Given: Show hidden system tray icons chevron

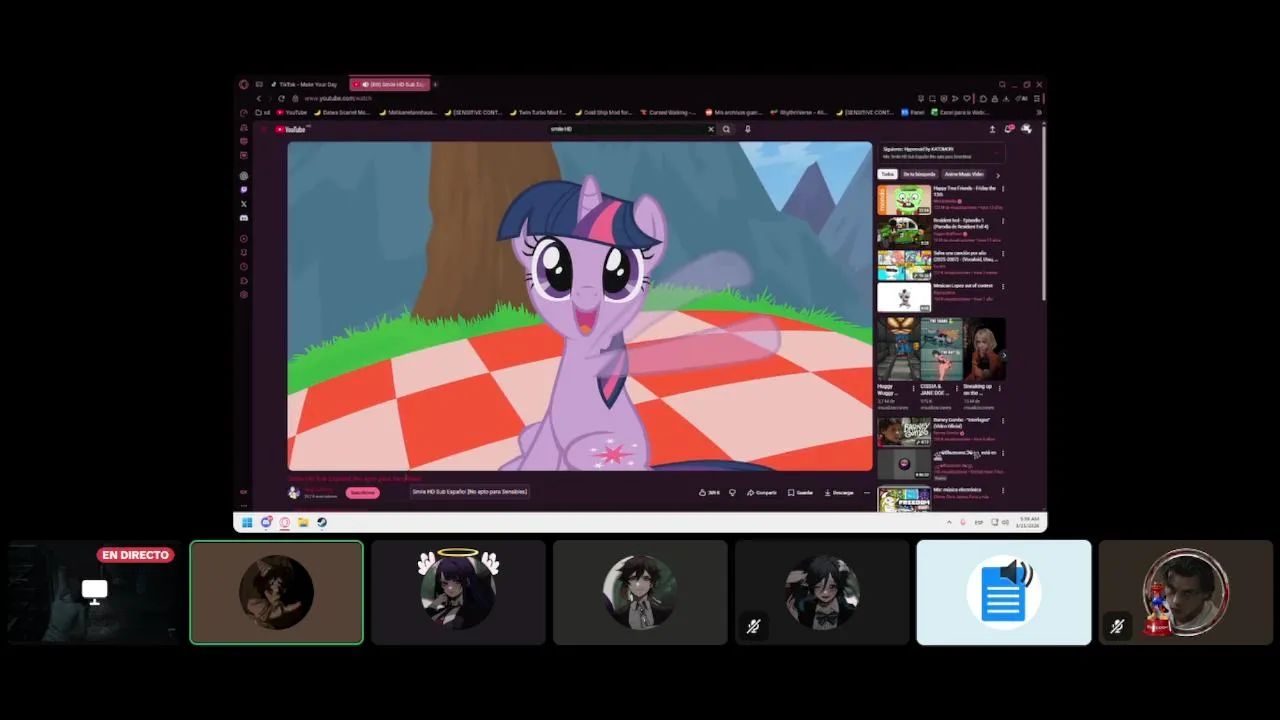Looking at the screenshot, I should 949,522.
